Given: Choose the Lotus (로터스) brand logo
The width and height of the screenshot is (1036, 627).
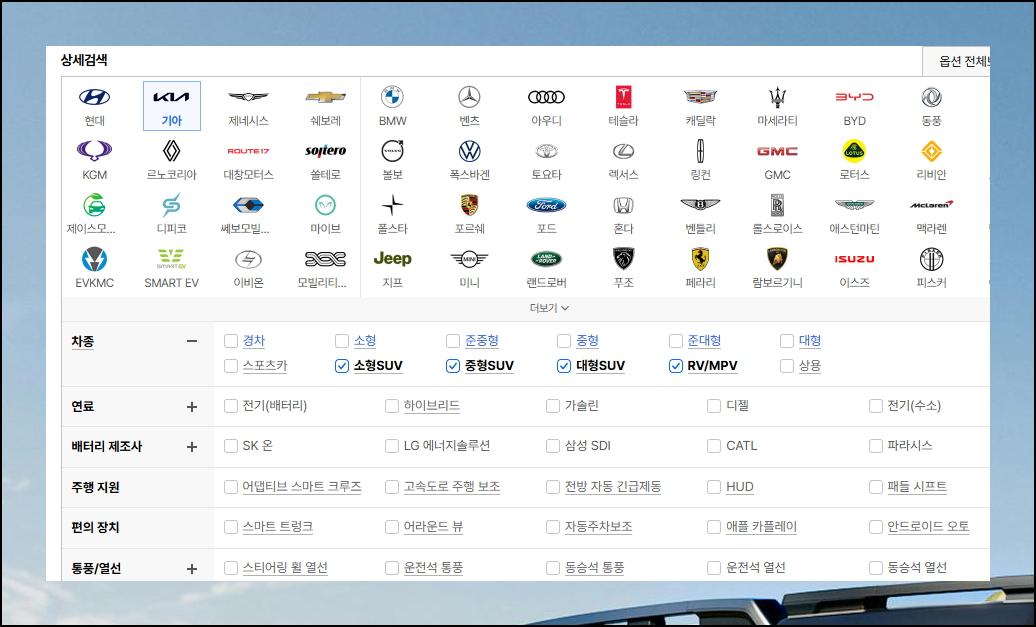Looking at the screenshot, I should click(854, 151).
